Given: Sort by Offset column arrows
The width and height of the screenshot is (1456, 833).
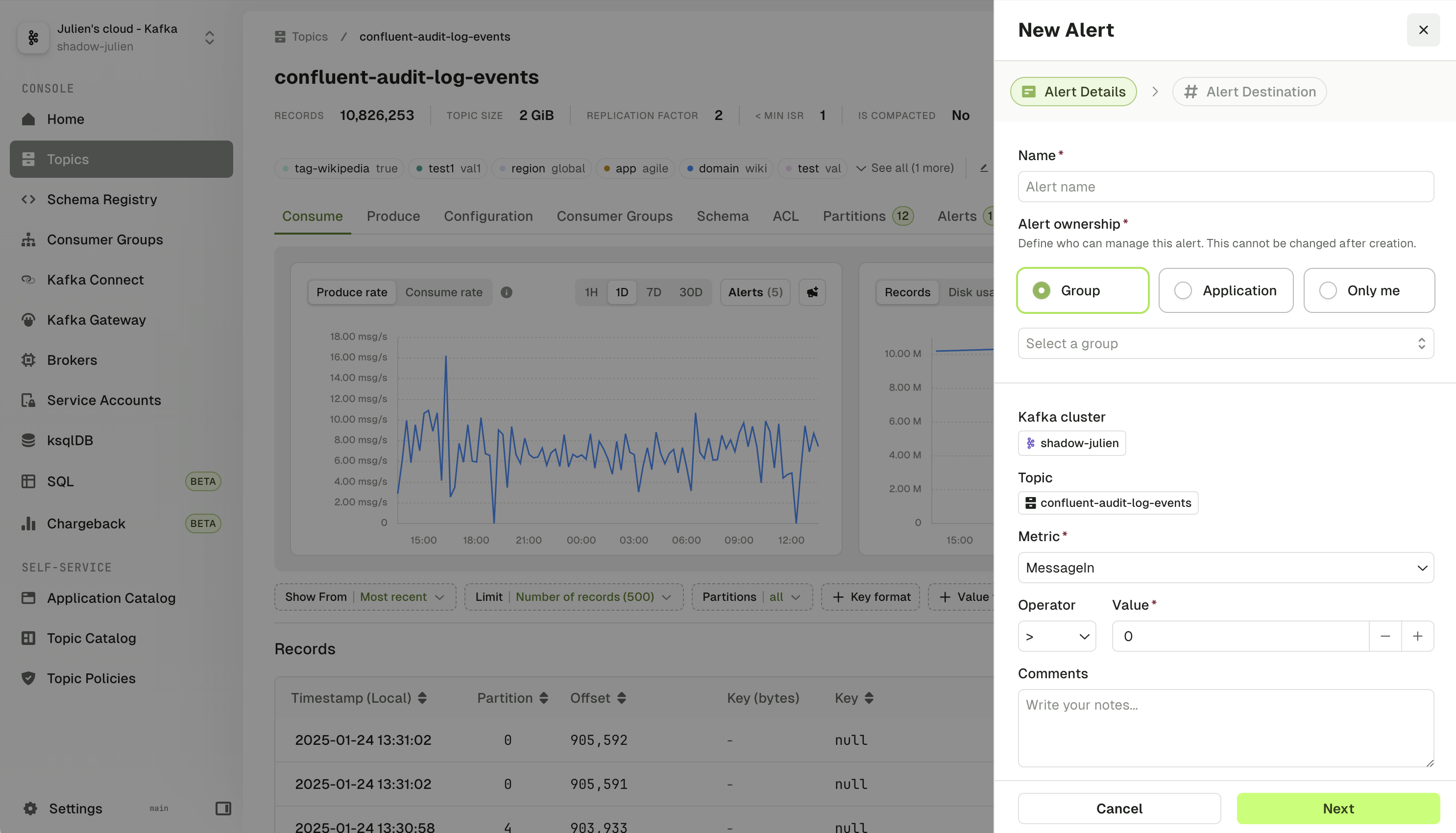Looking at the screenshot, I should click(x=621, y=698).
